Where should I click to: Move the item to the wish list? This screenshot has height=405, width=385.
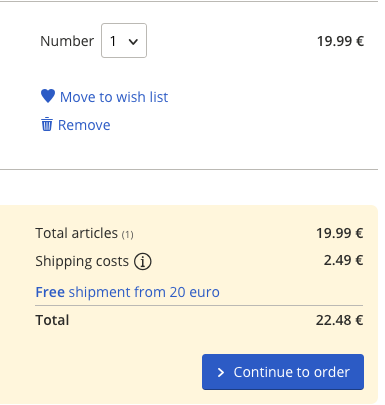pos(114,97)
